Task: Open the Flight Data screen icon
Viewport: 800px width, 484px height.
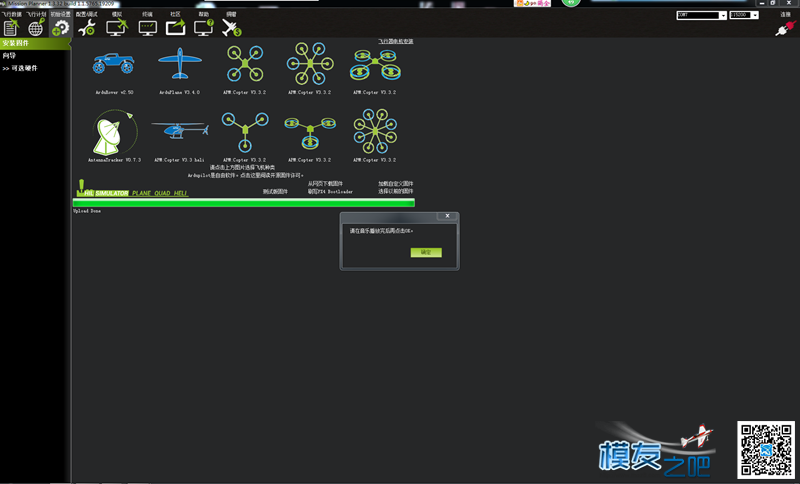Action: click(x=11, y=28)
